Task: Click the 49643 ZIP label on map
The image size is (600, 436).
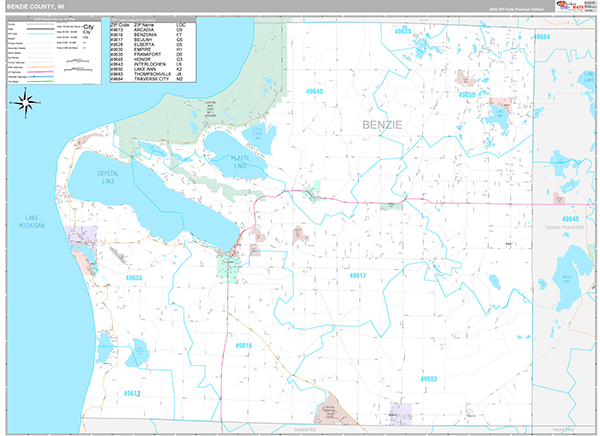Action: (x=570, y=219)
